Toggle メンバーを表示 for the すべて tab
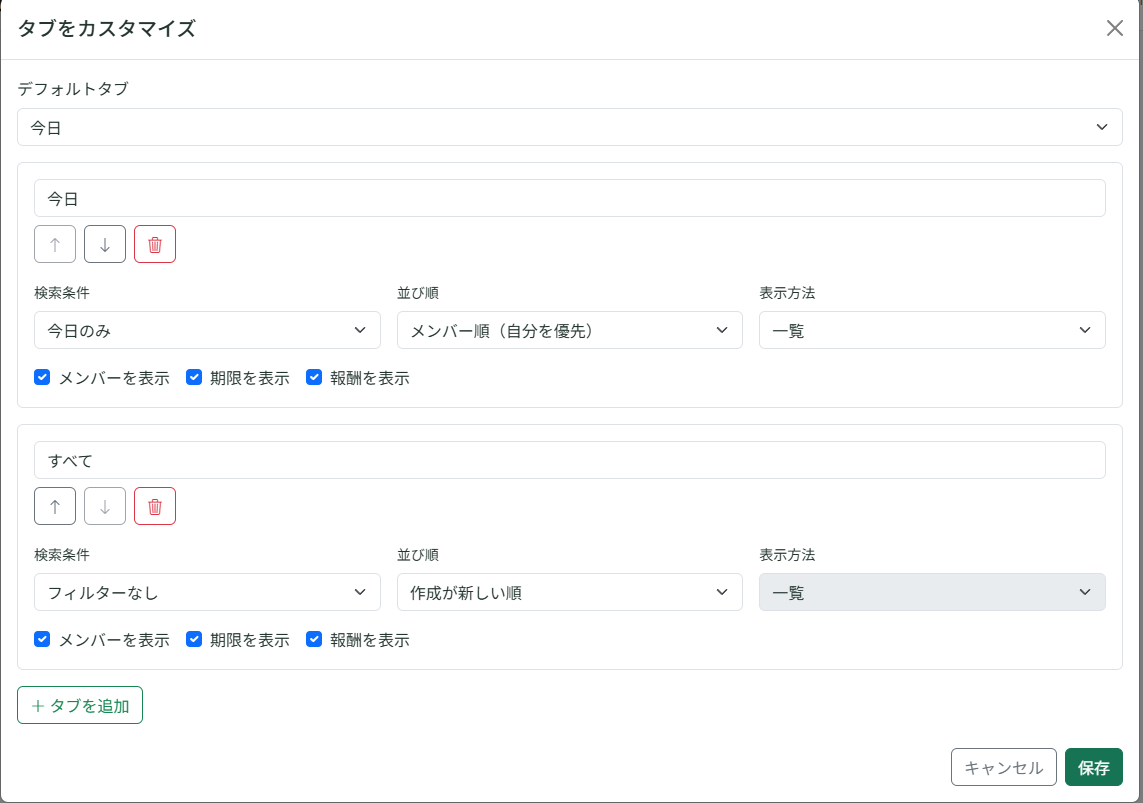 click(42, 639)
